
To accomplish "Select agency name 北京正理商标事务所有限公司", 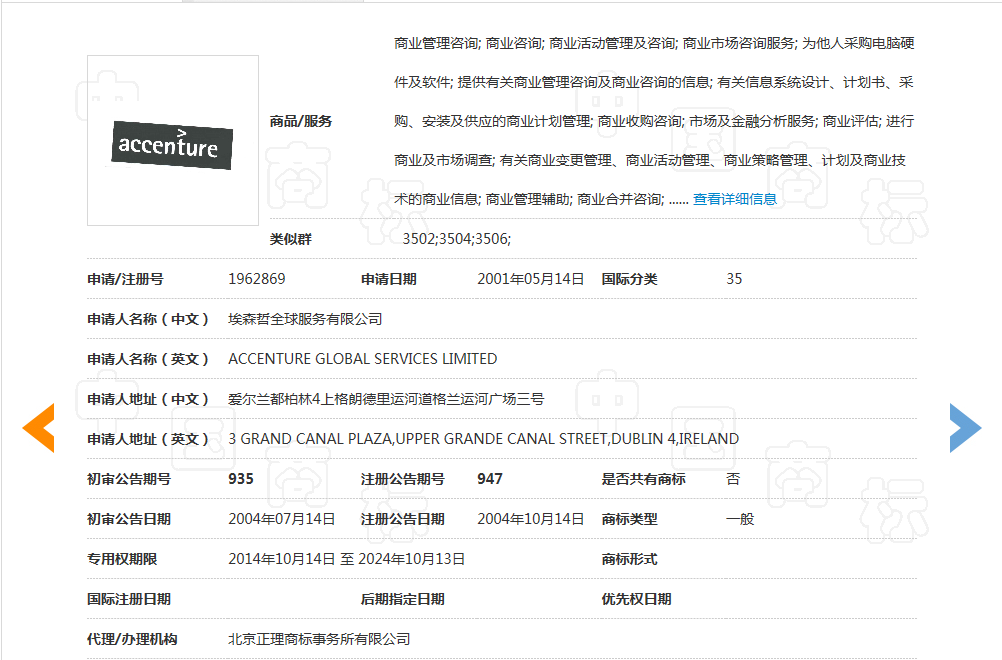I will click(x=320, y=639).
